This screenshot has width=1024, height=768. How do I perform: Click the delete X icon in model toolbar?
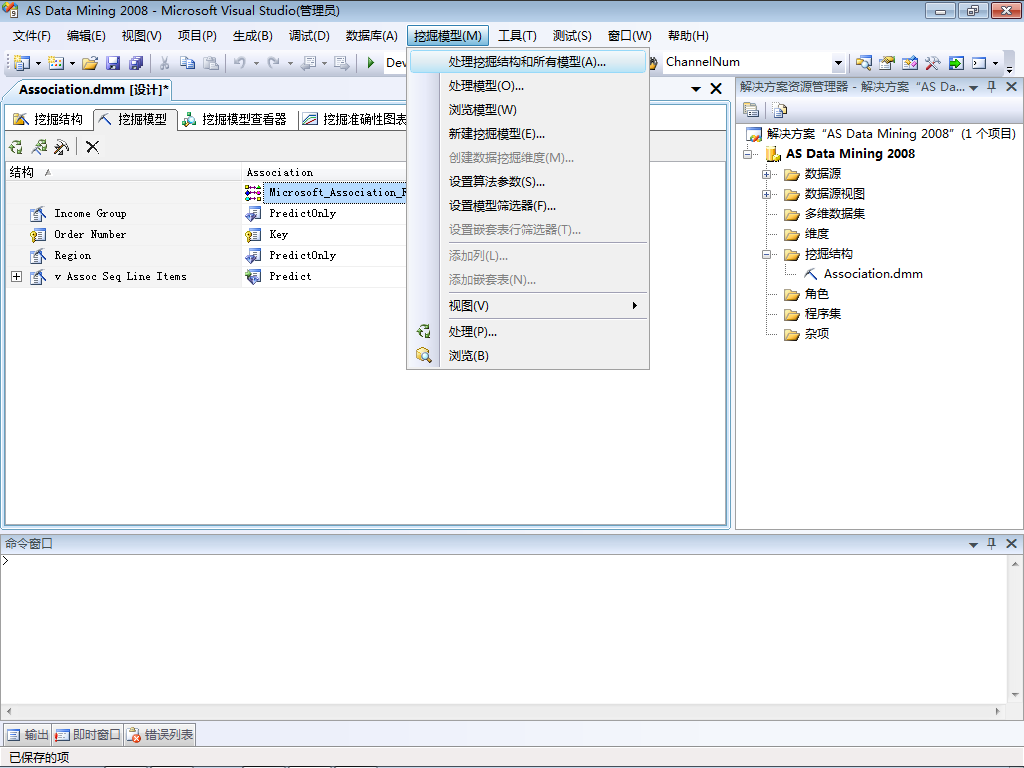[x=92, y=147]
